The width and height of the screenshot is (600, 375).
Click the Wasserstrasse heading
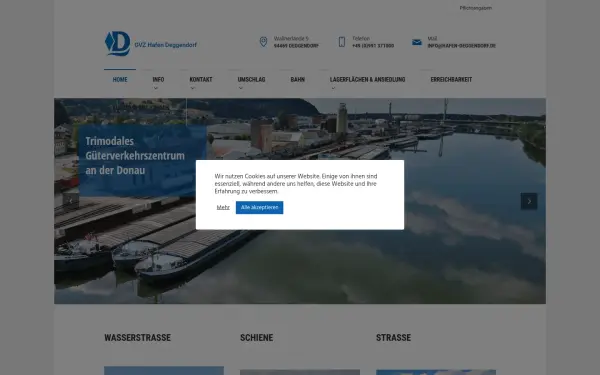(x=137, y=338)
